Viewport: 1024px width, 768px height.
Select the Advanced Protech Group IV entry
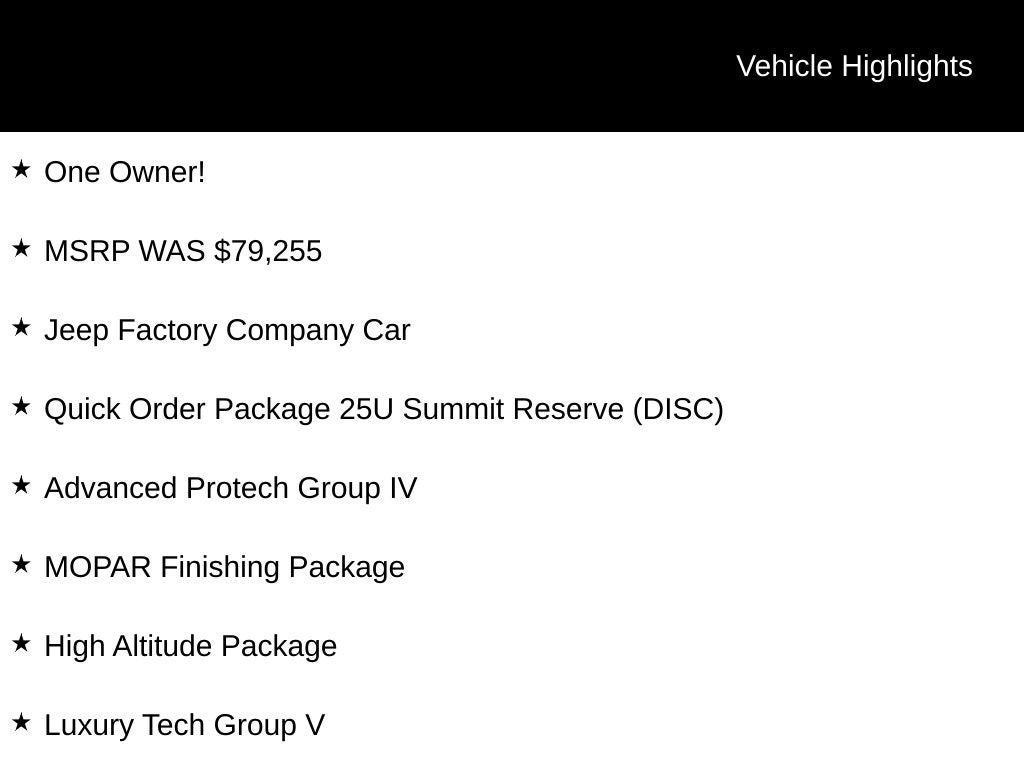[x=230, y=488]
